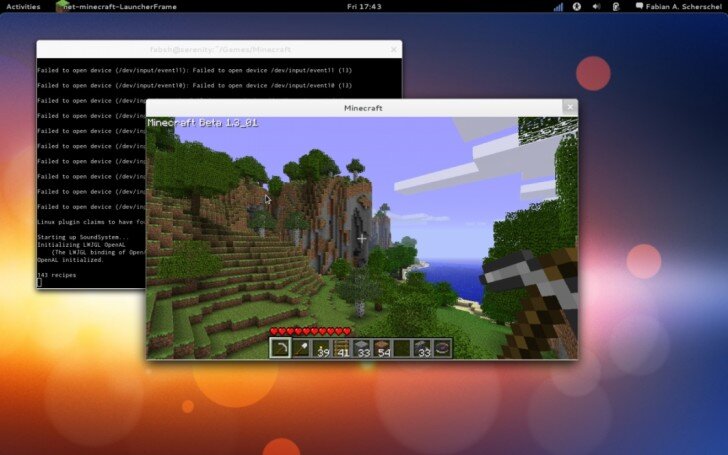Click 'Starting up SoundSystem...' terminal line
Image resolution: width=728 pixels, height=455 pixels.
click(83, 237)
